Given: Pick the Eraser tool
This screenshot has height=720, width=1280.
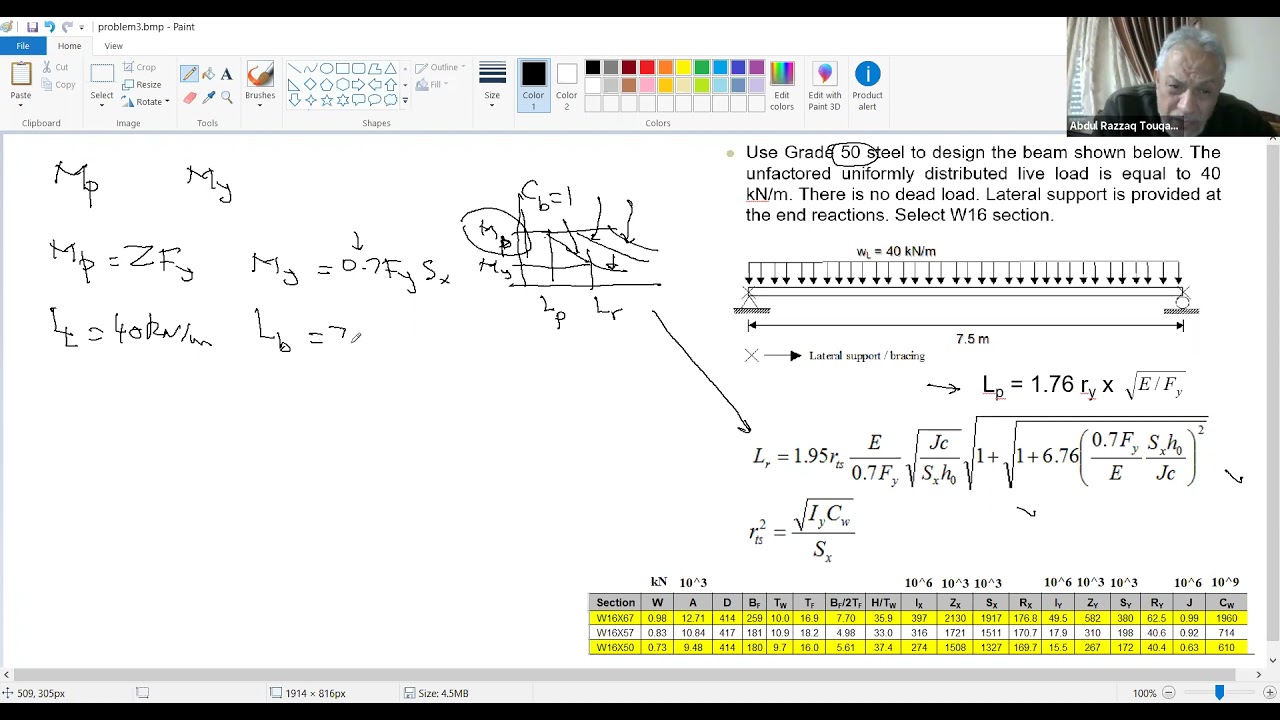Looking at the screenshot, I should (x=189, y=97).
